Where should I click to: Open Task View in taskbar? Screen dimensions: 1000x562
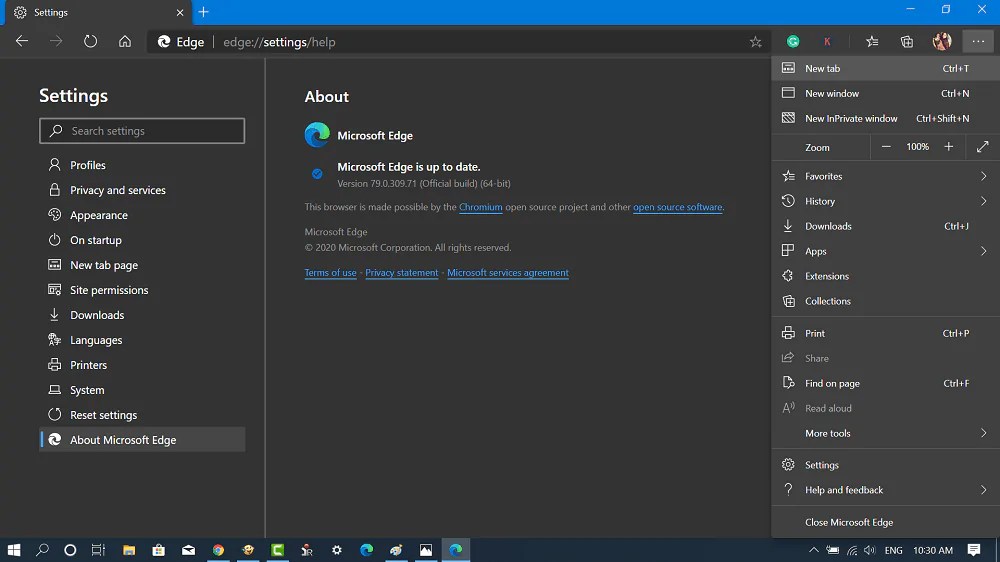tap(98, 550)
